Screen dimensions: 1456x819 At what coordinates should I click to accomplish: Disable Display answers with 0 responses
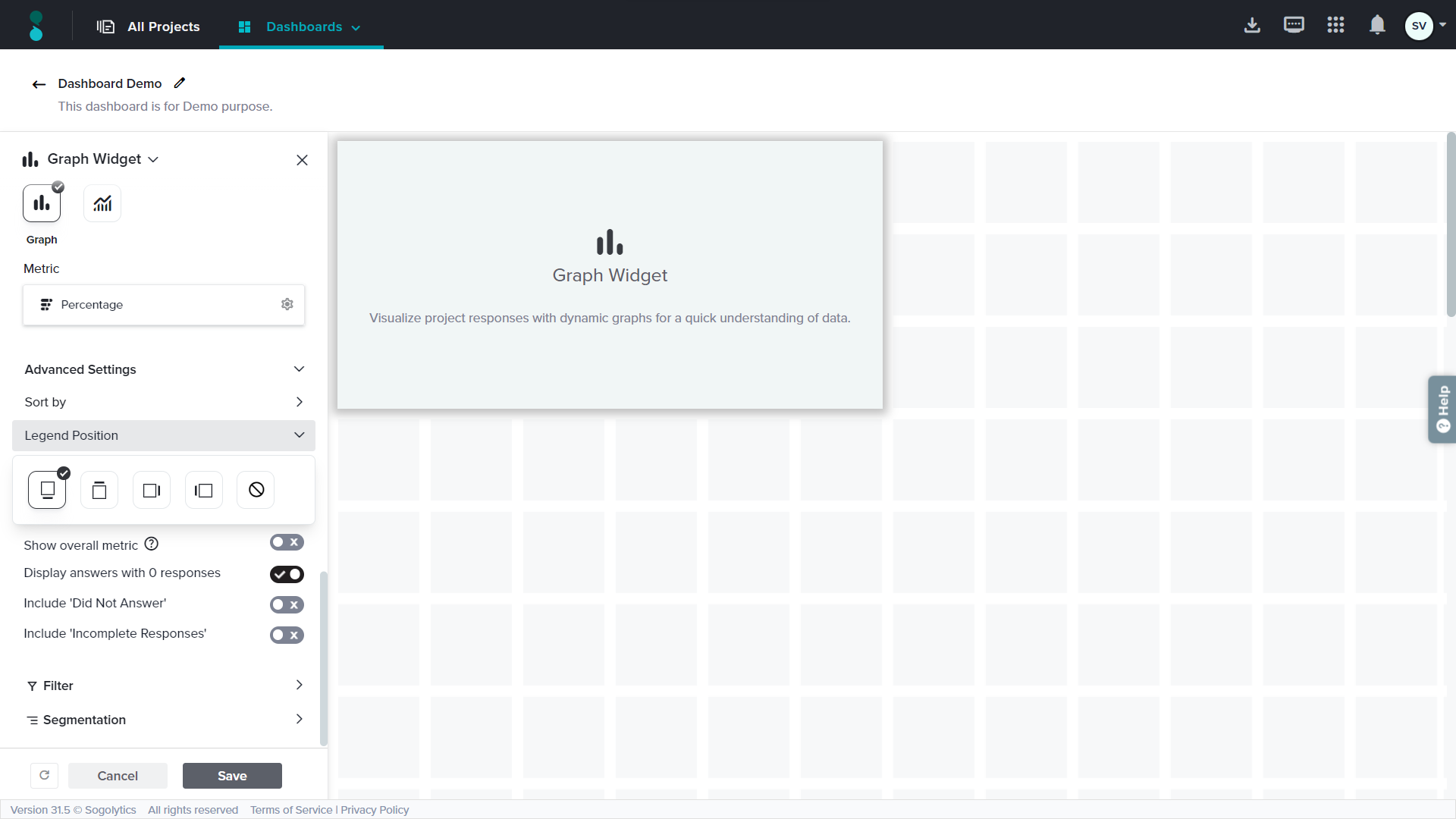pos(287,574)
